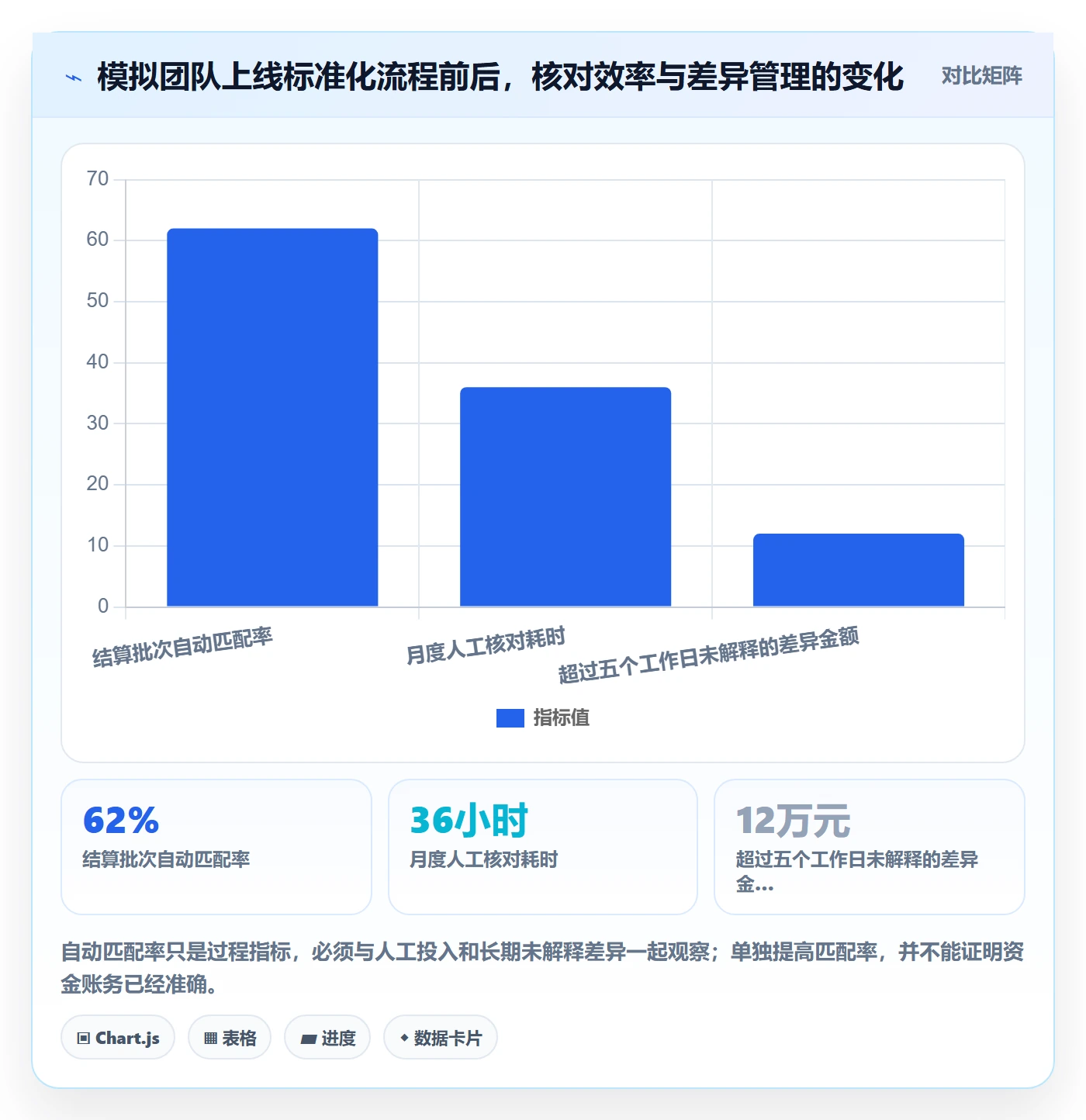Click the y-axis value 50
The height and width of the screenshot is (1120, 1086).
click(98, 301)
